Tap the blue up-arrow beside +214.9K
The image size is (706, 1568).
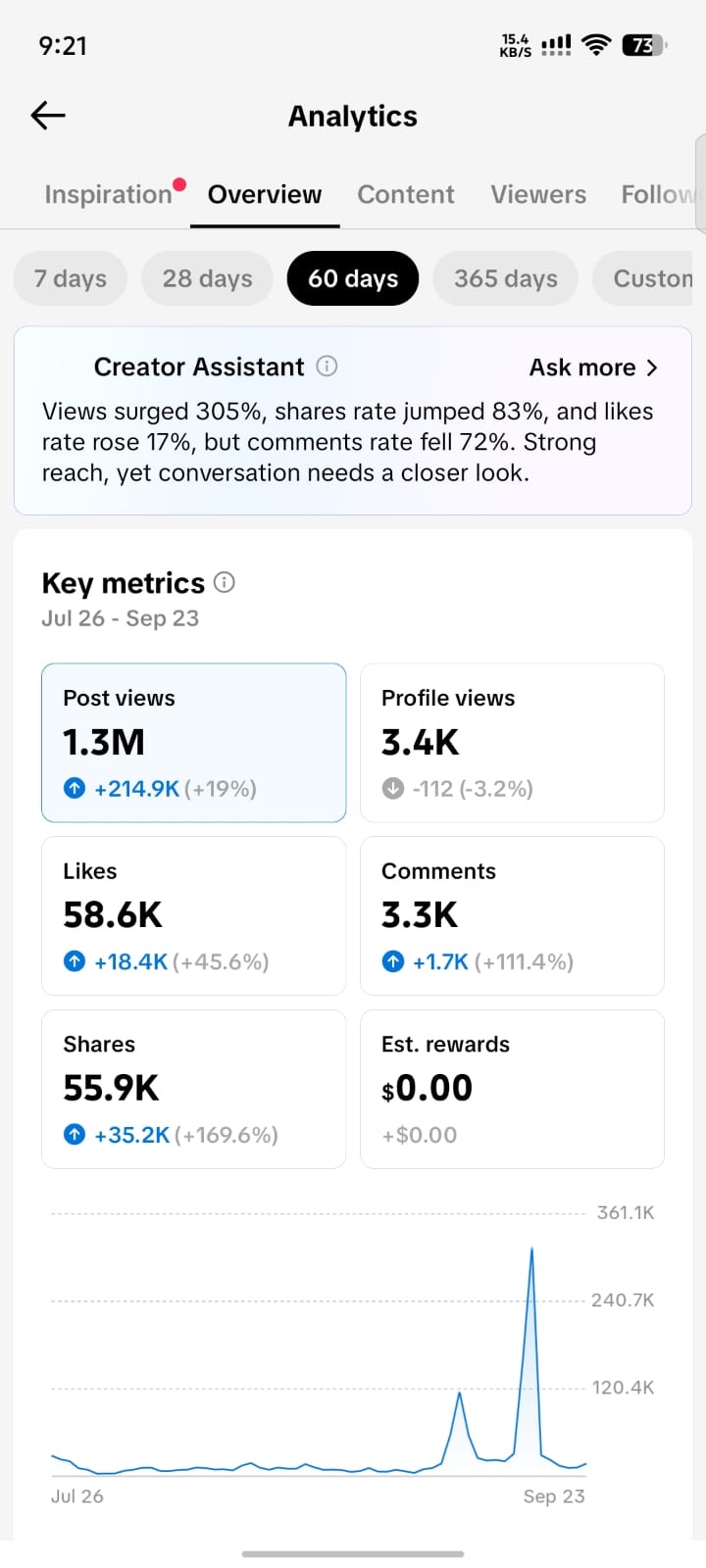75,788
